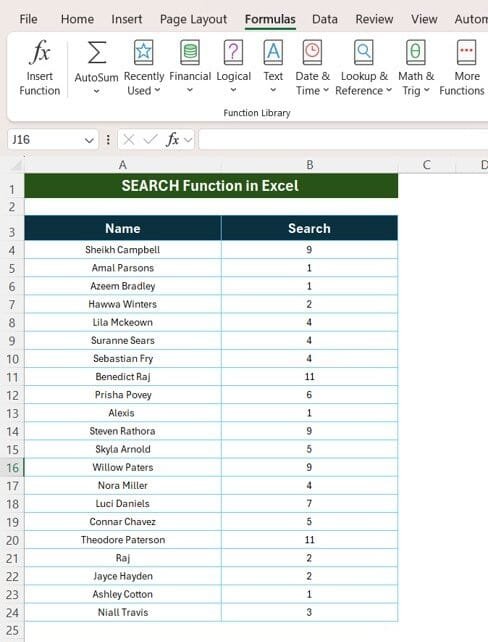The image size is (488, 642).
Task: Select cell Willow Paters
Action: (123, 467)
